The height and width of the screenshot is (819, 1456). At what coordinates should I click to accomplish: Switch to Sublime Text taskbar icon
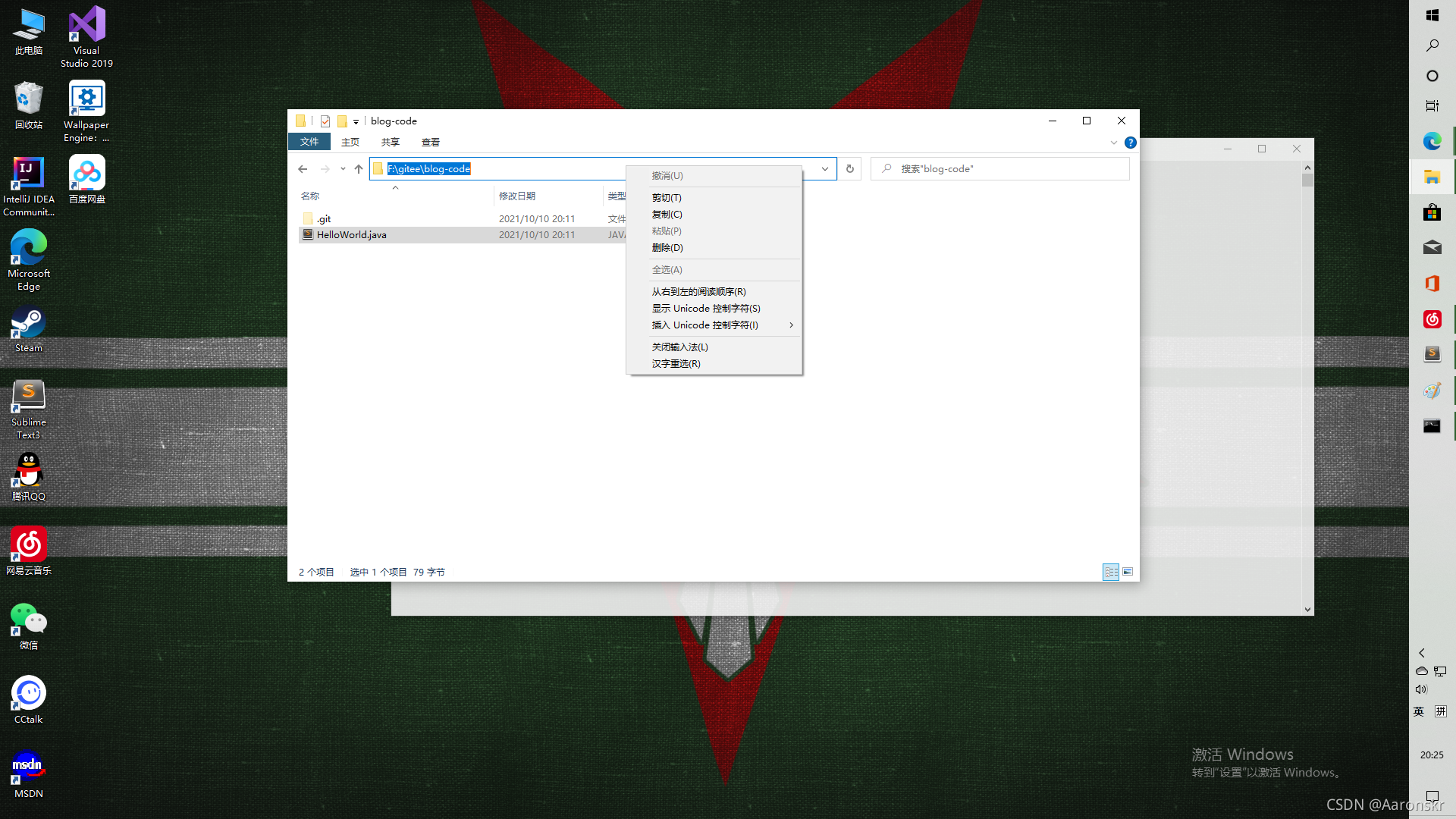pyautogui.click(x=1432, y=354)
